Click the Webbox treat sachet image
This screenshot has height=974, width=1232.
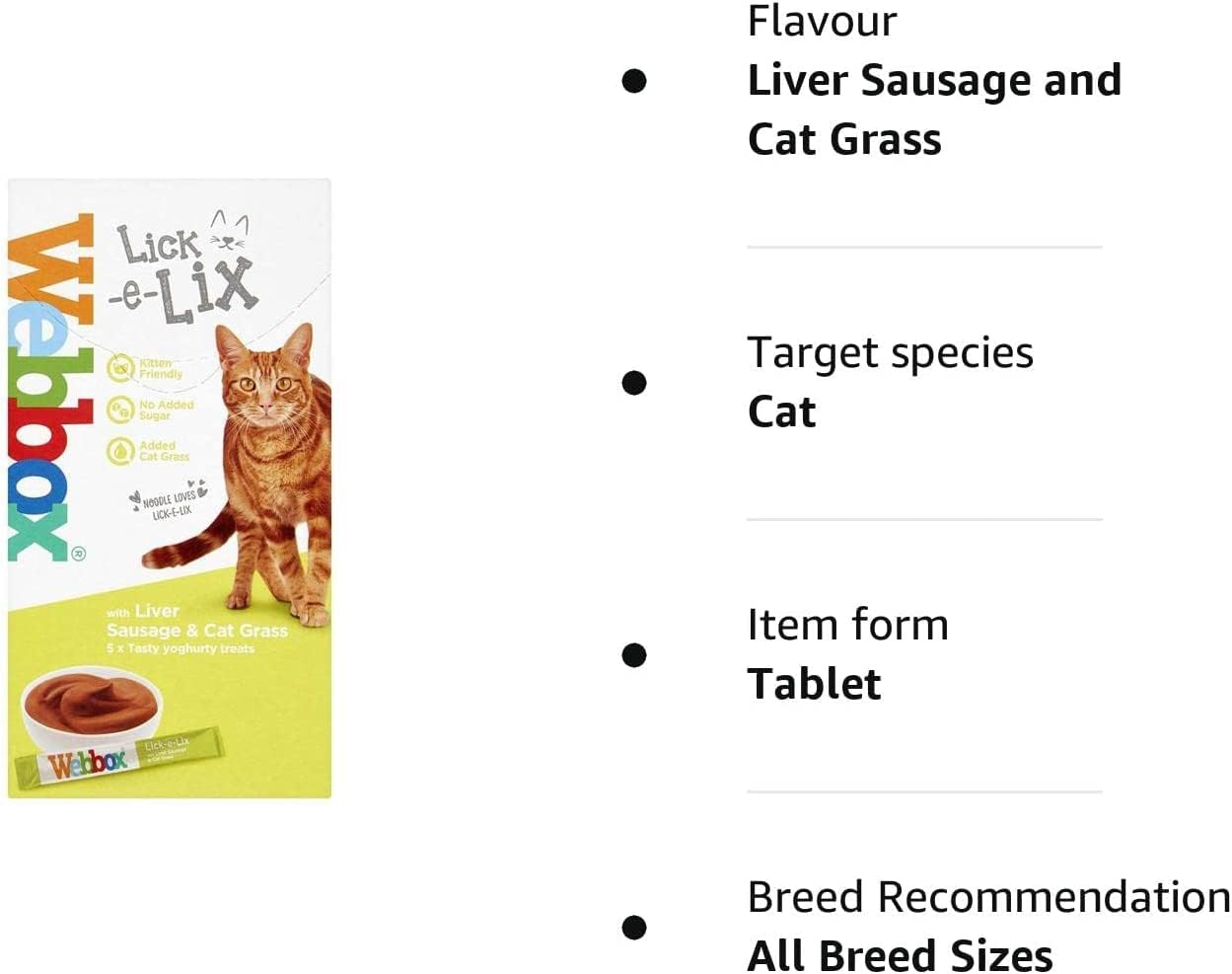117,757
